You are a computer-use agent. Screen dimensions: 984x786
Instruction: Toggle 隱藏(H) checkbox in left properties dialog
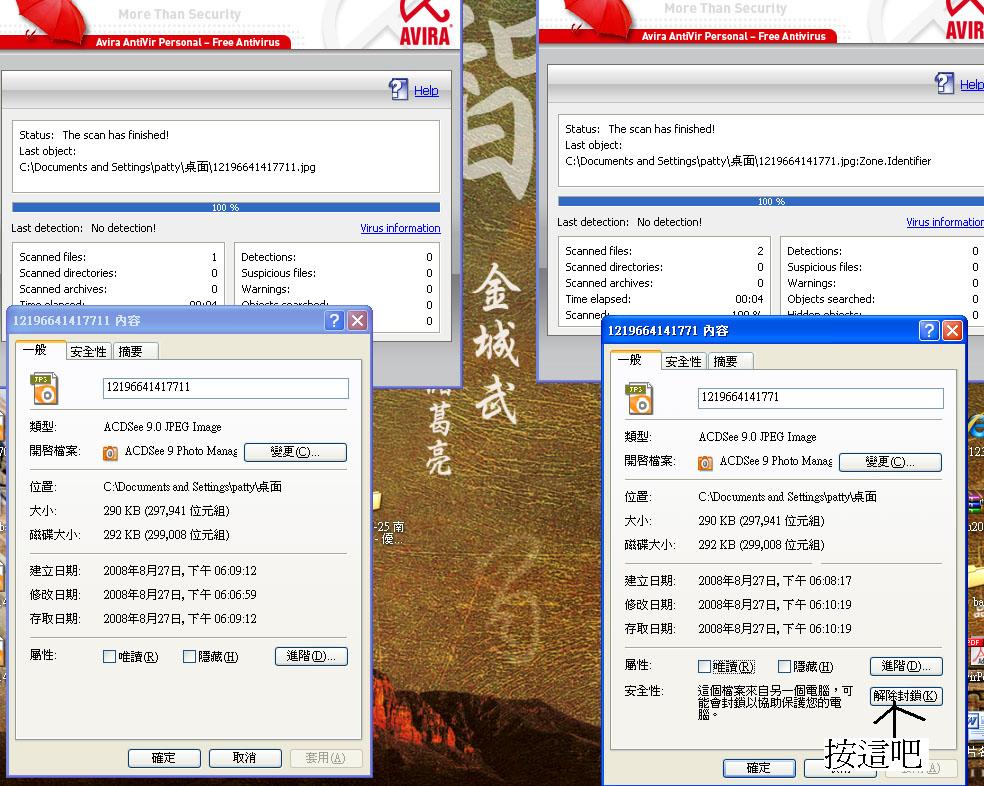tap(189, 657)
